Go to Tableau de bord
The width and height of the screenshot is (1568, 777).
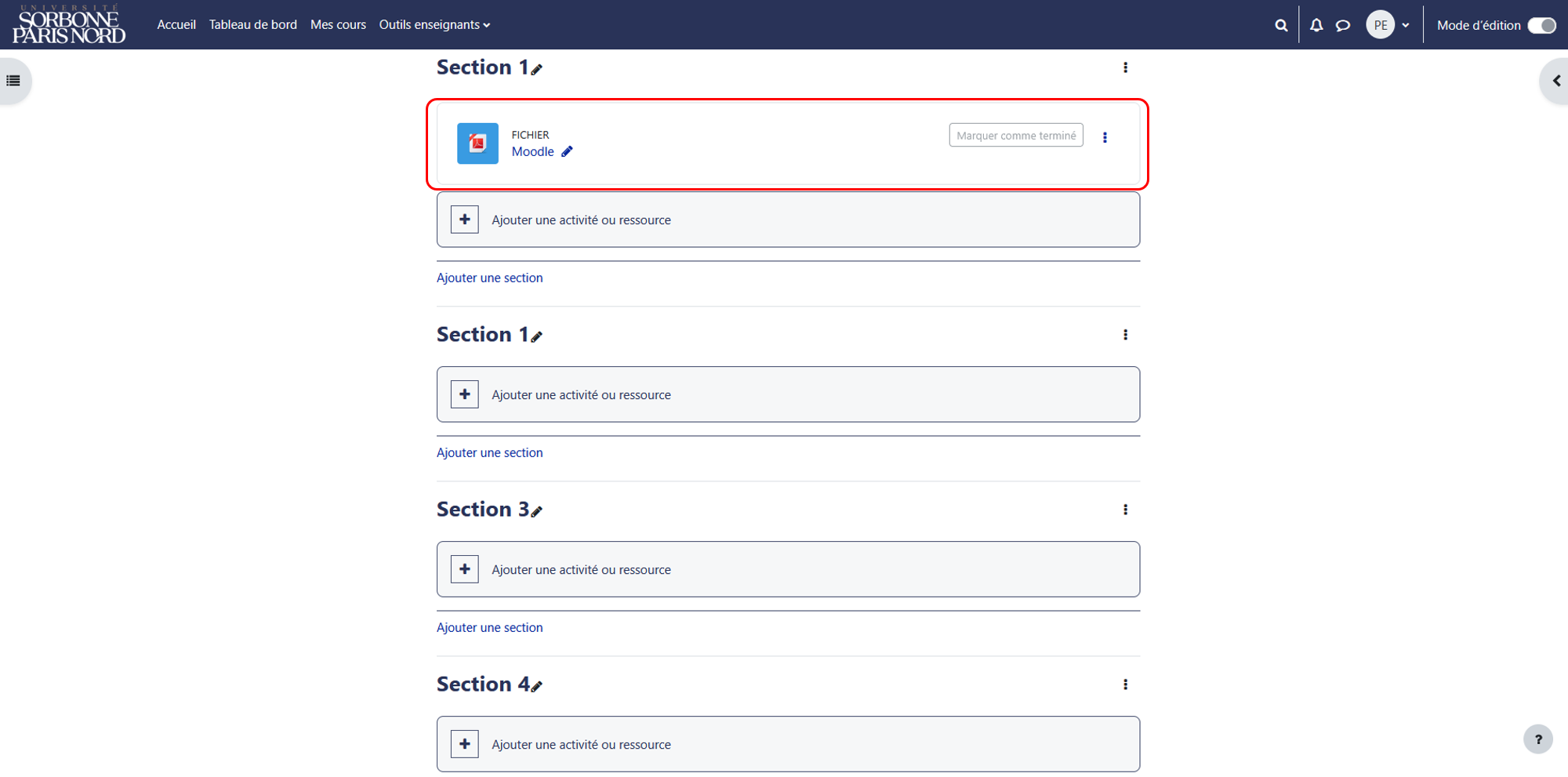(x=252, y=25)
